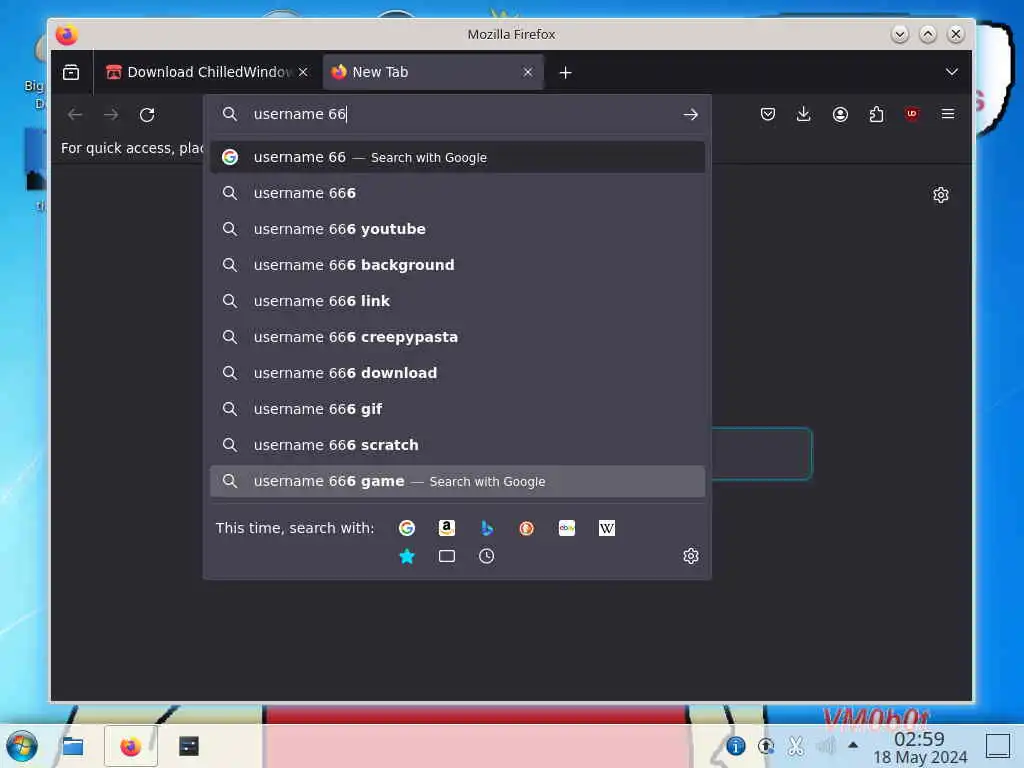This screenshot has height=768, width=1024.
Task: Open the Extensions panel
Action: point(876,115)
